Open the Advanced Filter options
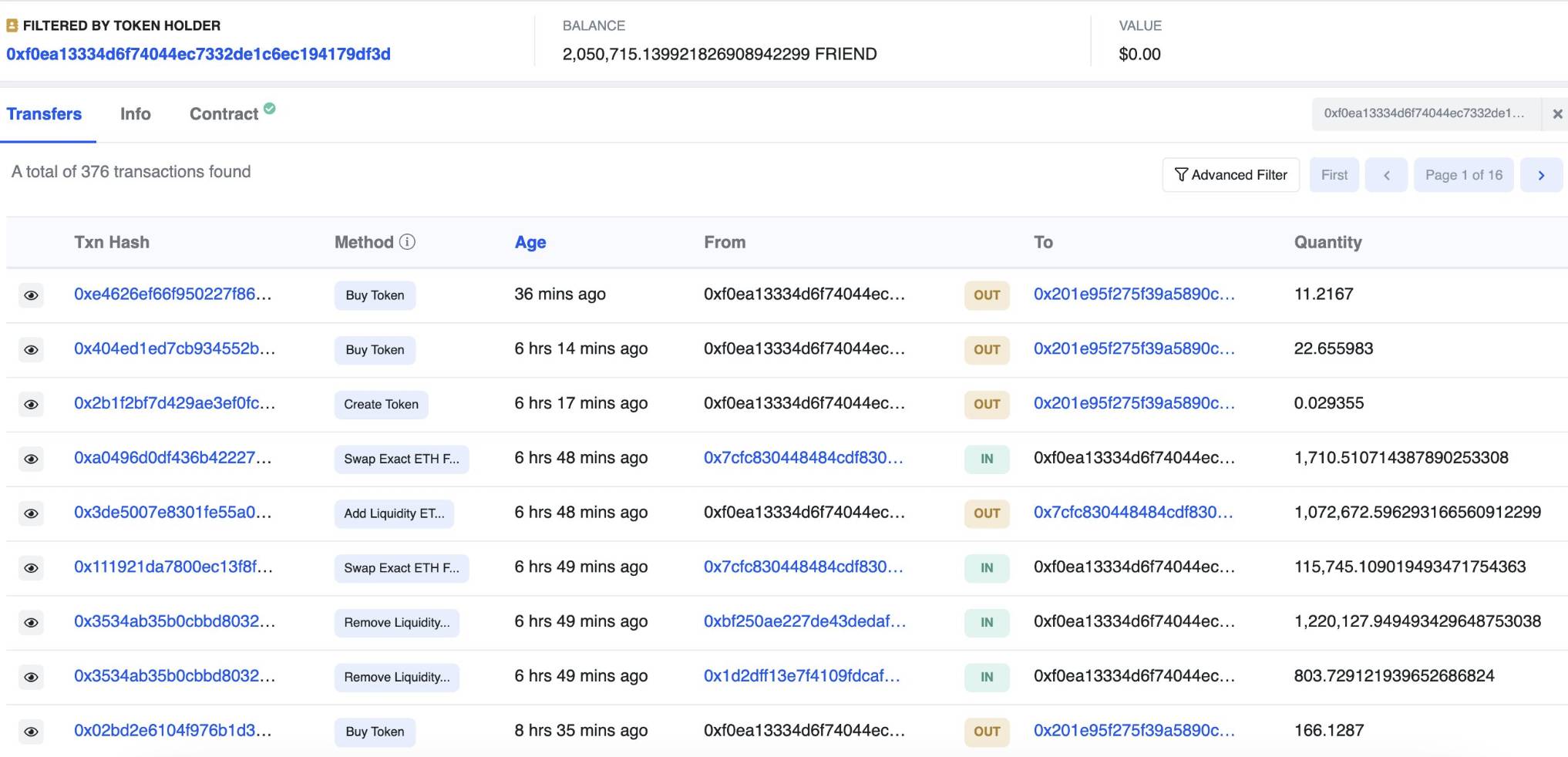The width and height of the screenshot is (1568, 757). 1230,175
